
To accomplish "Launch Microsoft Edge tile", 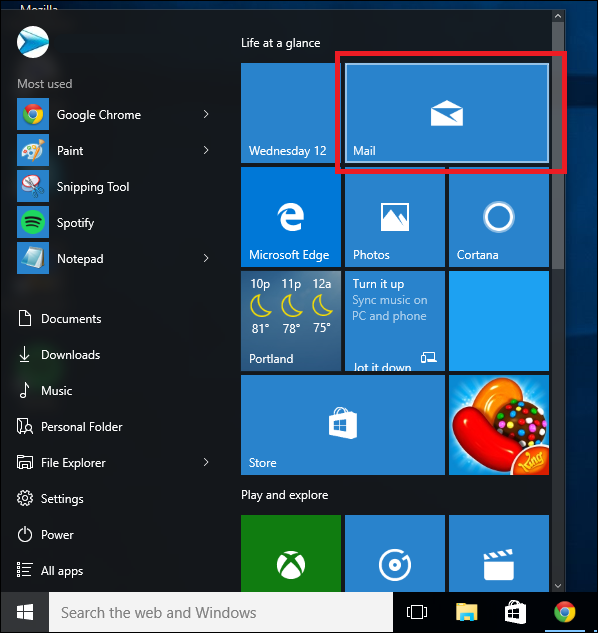I will tap(291, 217).
